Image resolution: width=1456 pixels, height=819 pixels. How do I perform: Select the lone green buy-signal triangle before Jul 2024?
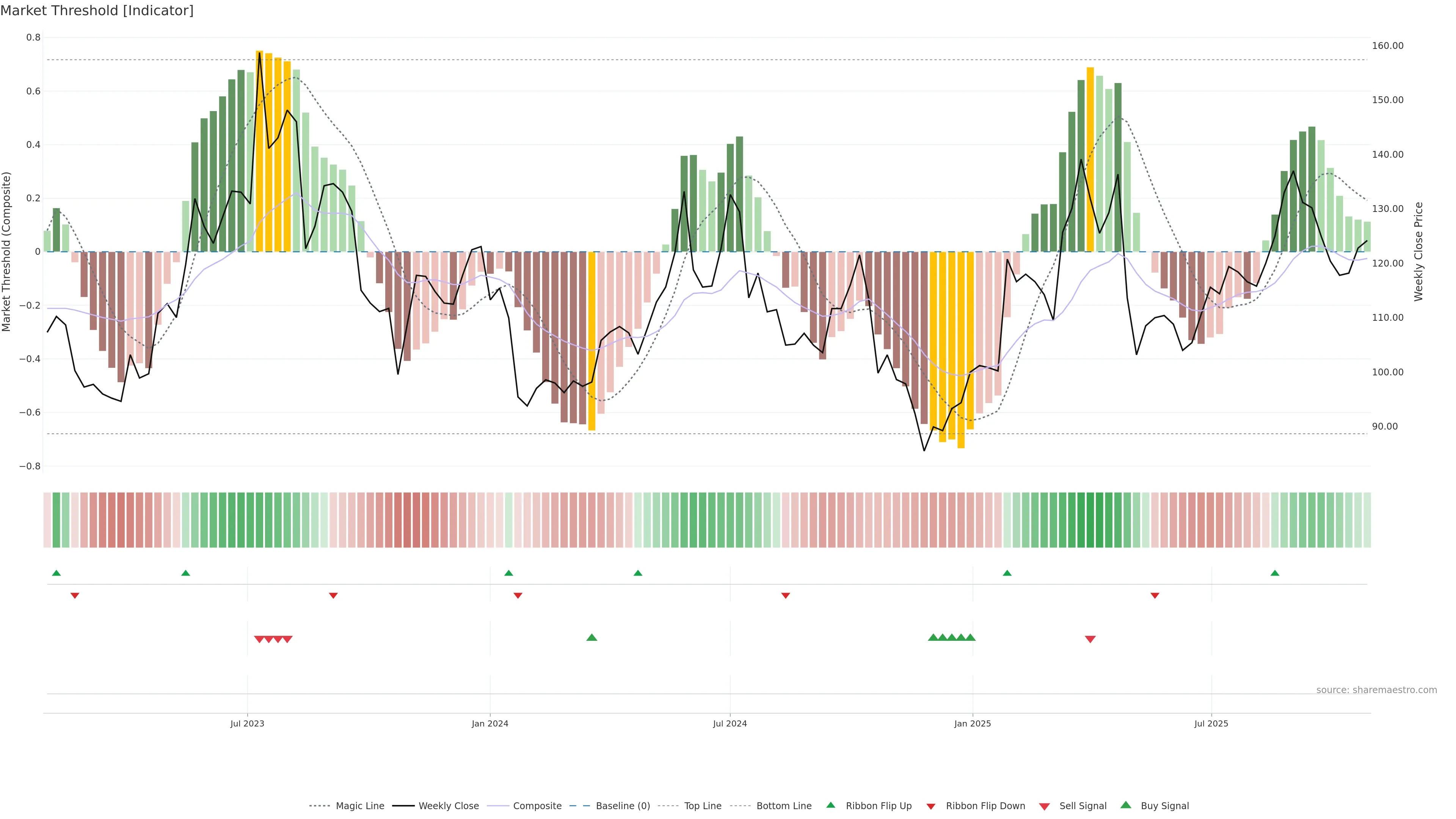coord(592,637)
